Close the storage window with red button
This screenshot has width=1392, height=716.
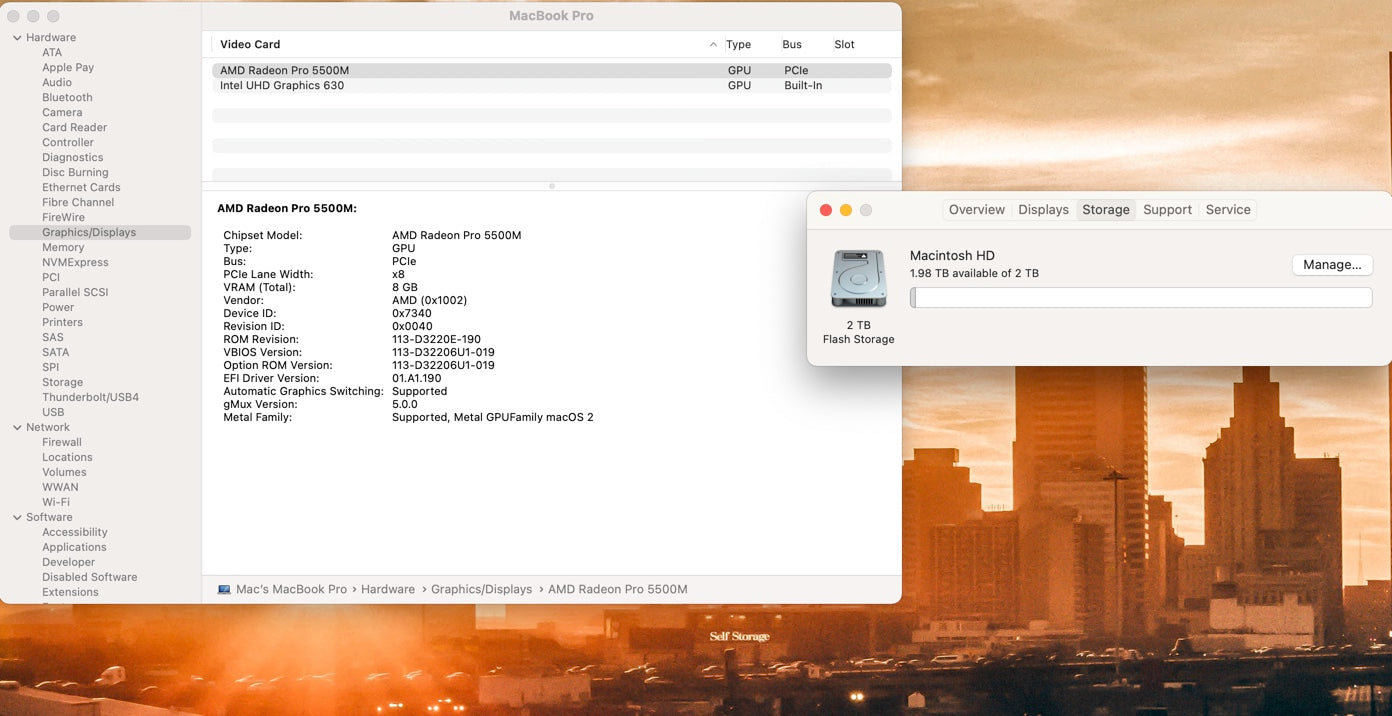point(826,210)
